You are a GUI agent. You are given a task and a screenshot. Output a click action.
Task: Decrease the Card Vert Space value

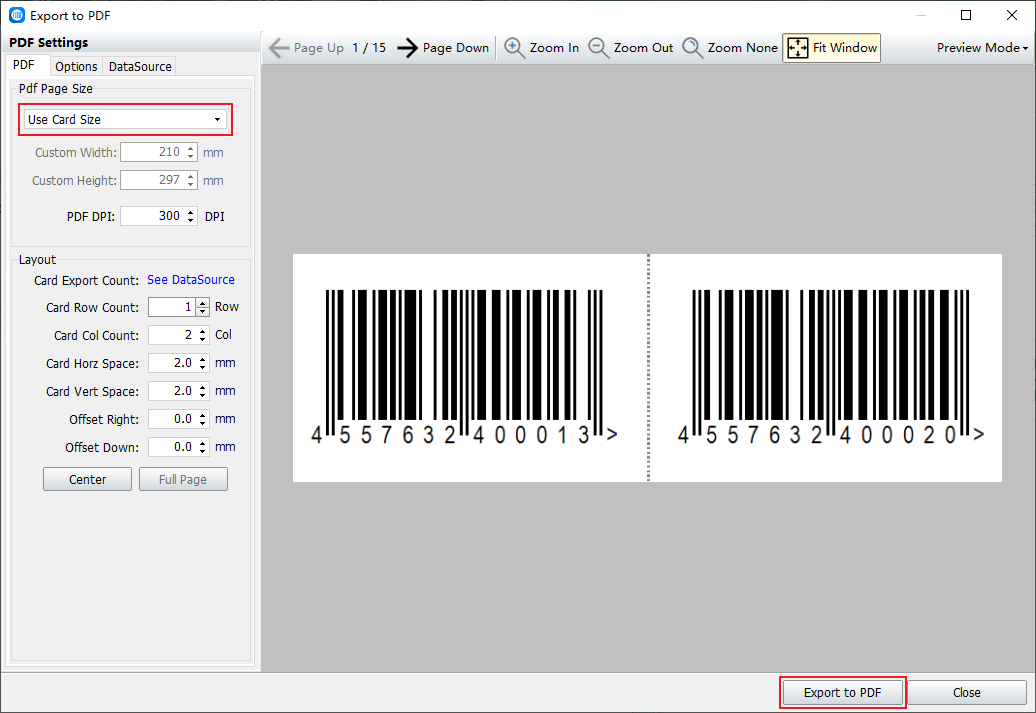tap(203, 396)
